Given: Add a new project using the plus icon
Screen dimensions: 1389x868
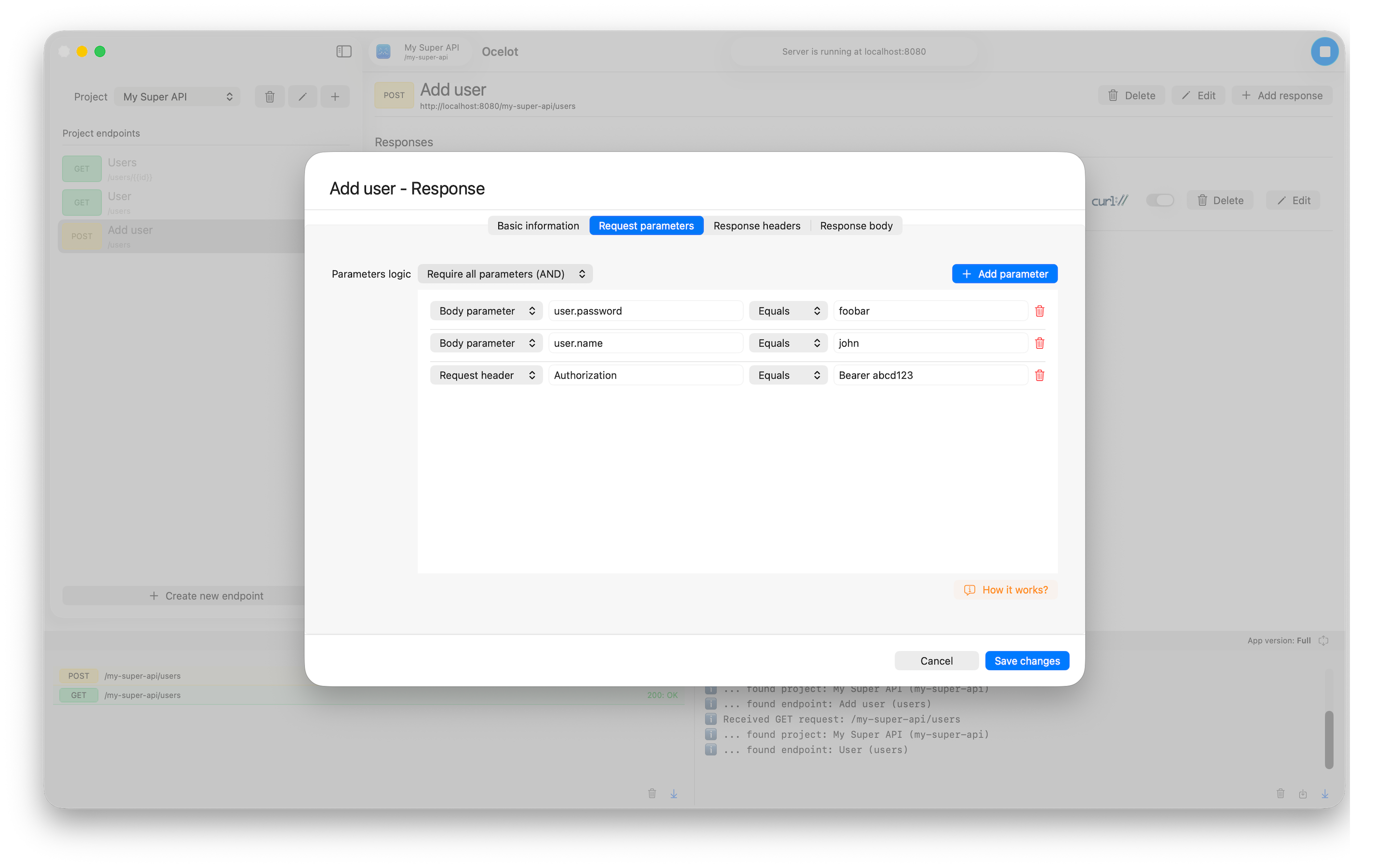Looking at the screenshot, I should (335, 96).
